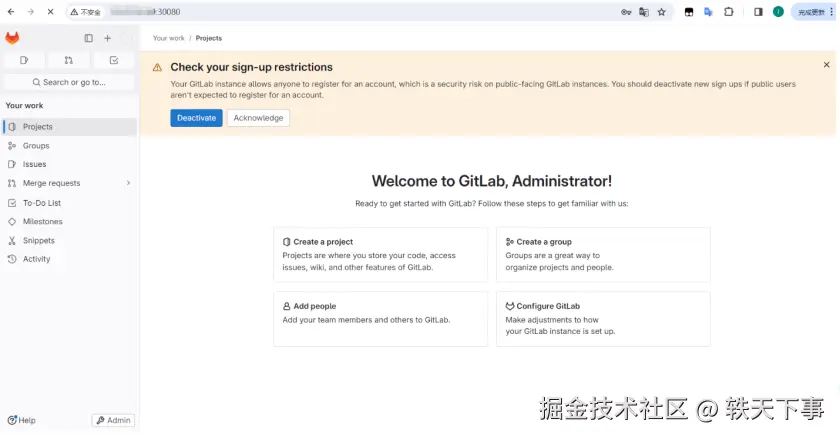Open Activity in the sidebar
The width and height of the screenshot is (840, 438).
pos(70,259)
